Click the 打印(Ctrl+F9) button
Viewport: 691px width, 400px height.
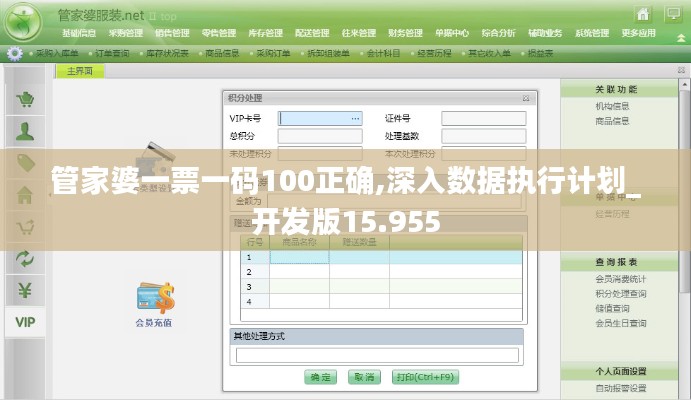point(425,377)
